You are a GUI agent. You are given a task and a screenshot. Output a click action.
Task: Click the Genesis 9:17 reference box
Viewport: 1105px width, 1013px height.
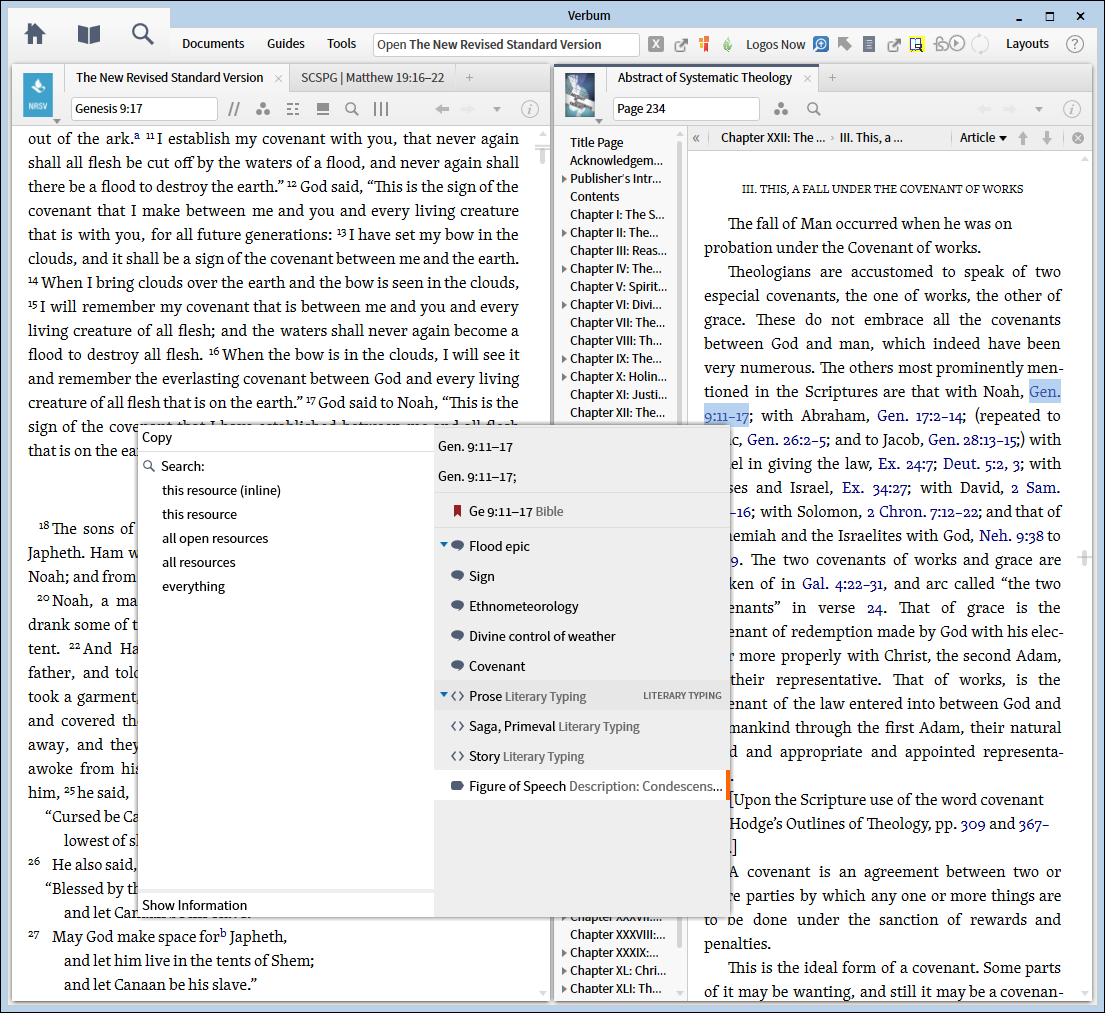(x=144, y=109)
